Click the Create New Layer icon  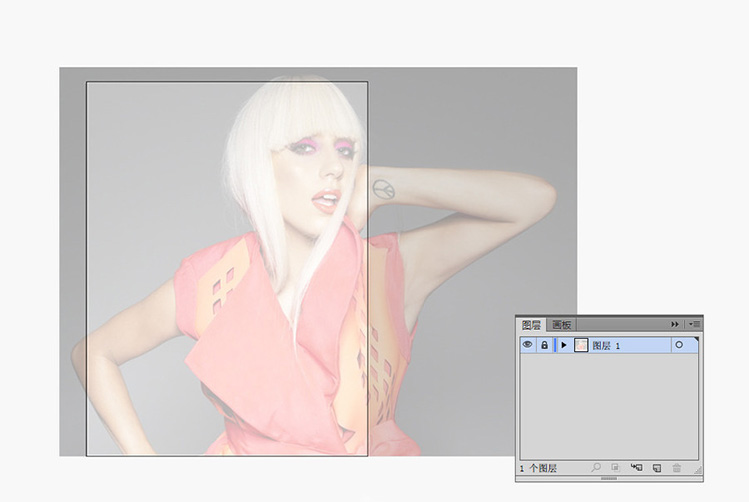(656, 468)
